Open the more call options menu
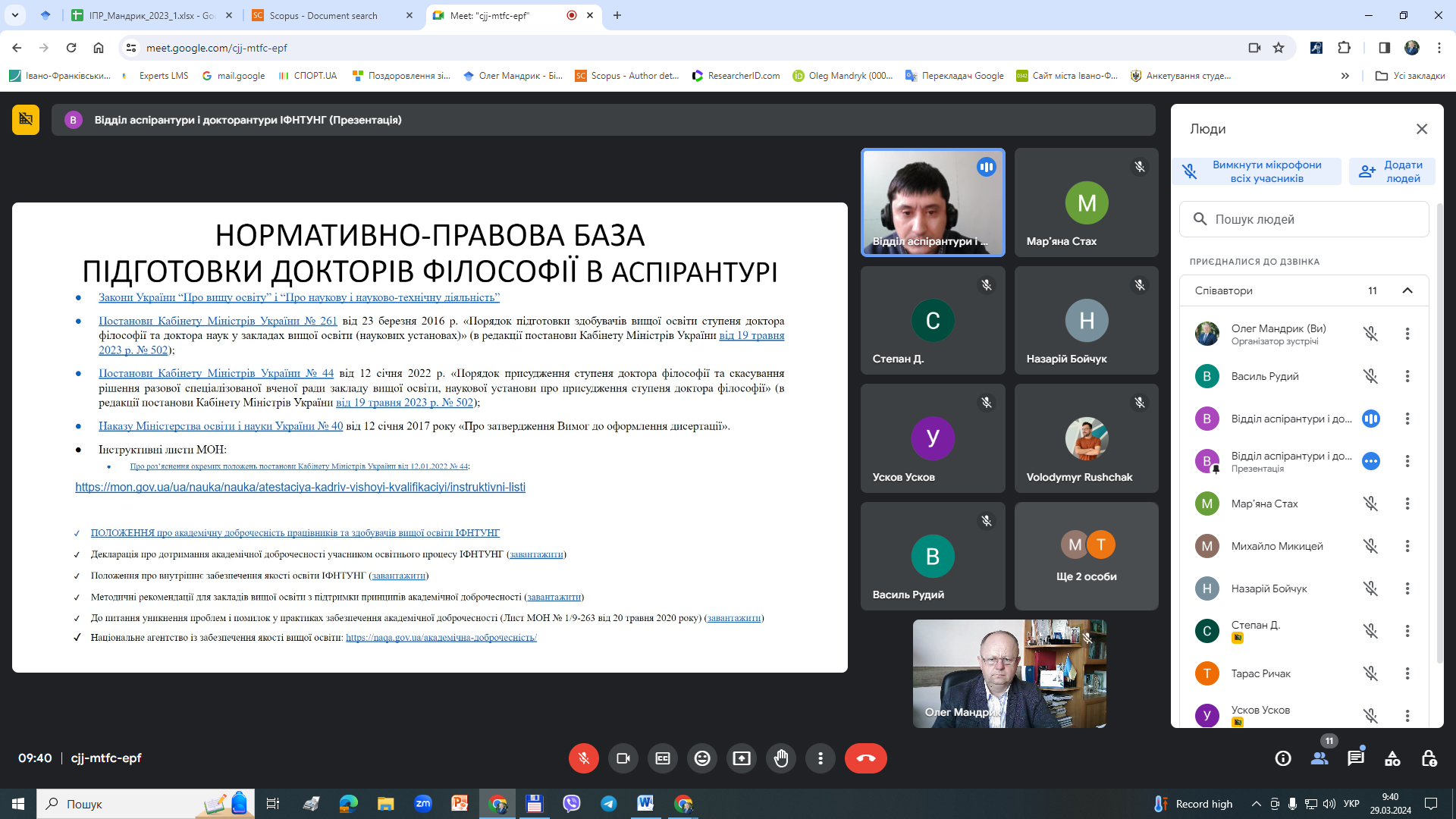The height and width of the screenshot is (819, 1456). (x=821, y=758)
